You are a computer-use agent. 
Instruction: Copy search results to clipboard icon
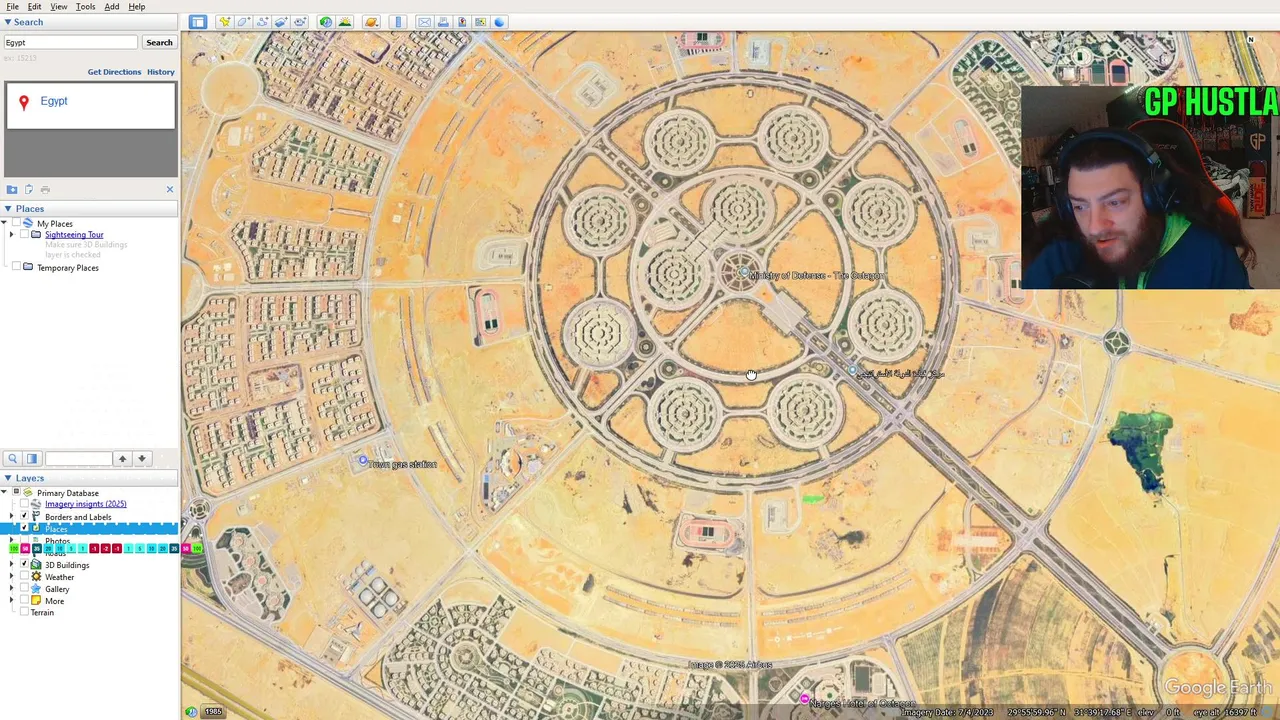coord(29,189)
